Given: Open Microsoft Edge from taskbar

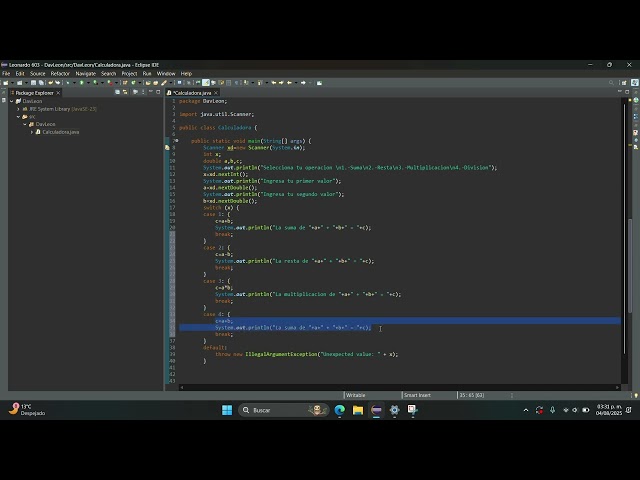Looking at the screenshot, I should point(340,410).
